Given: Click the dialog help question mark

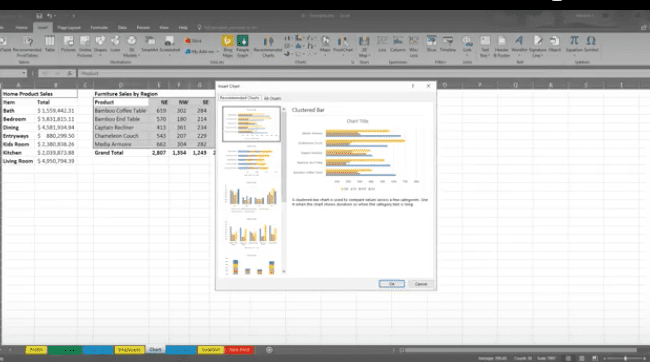Looking at the screenshot, I should coord(413,86).
